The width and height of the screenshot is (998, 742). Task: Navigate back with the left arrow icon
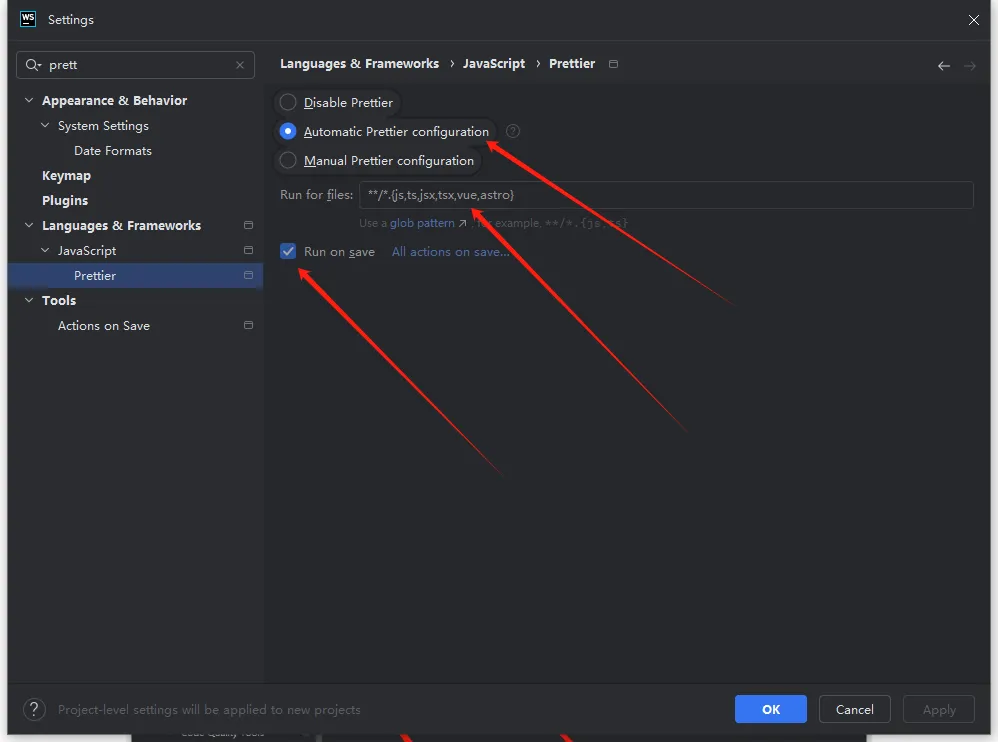coord(943,65)
